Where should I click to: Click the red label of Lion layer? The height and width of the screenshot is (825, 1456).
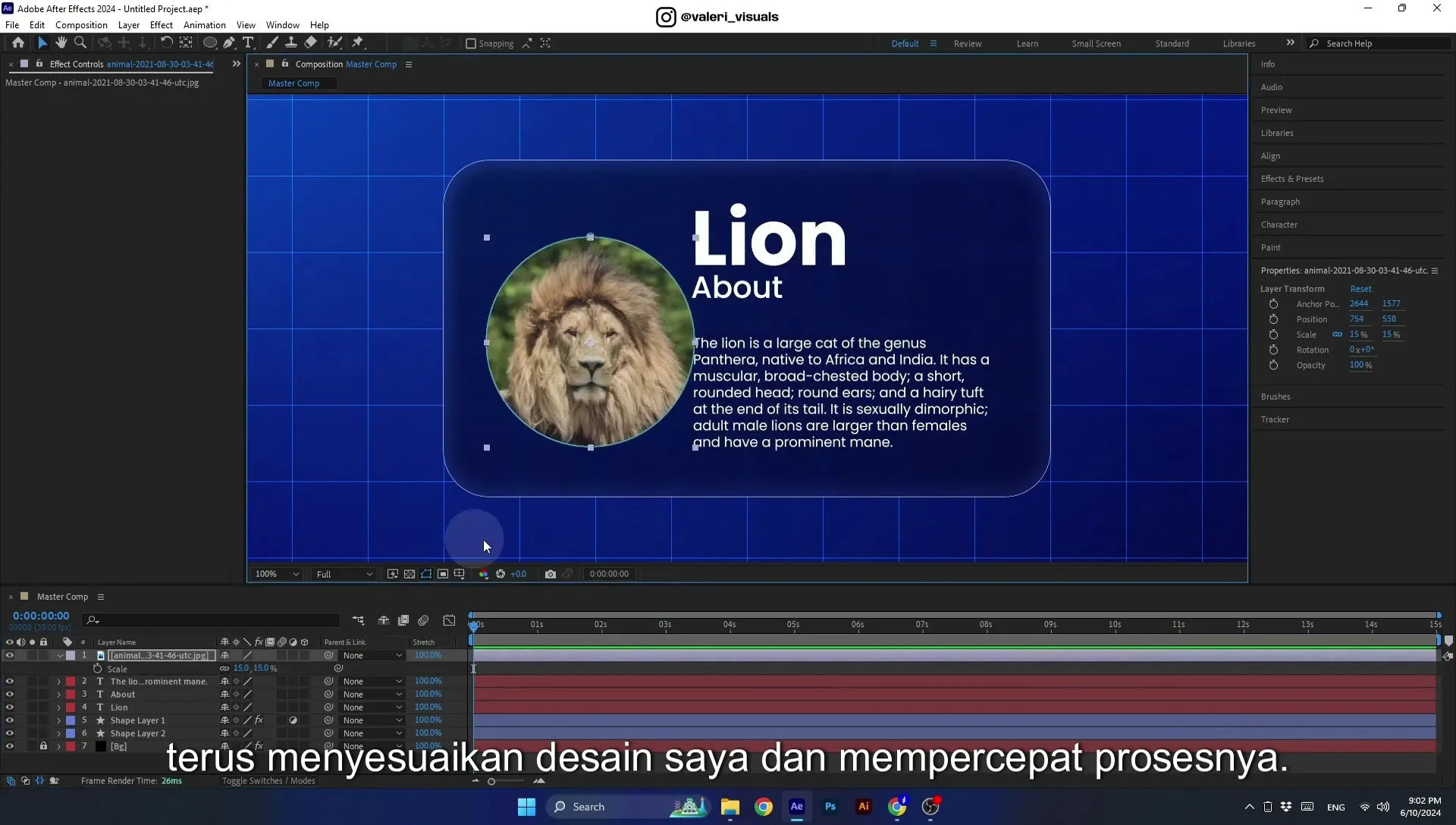click(71, 707)
